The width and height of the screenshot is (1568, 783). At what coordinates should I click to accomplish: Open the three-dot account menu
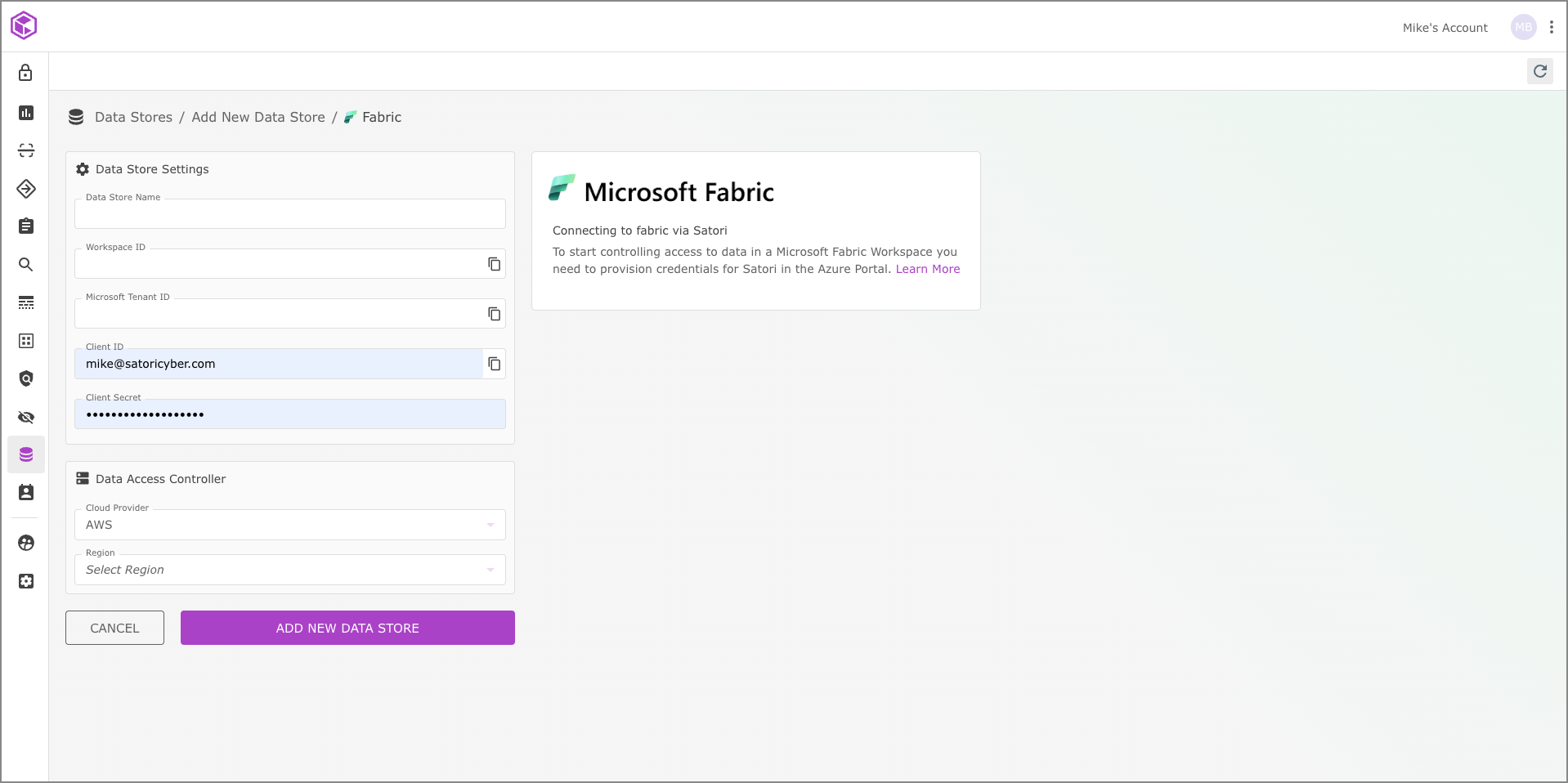[1551, 27]
